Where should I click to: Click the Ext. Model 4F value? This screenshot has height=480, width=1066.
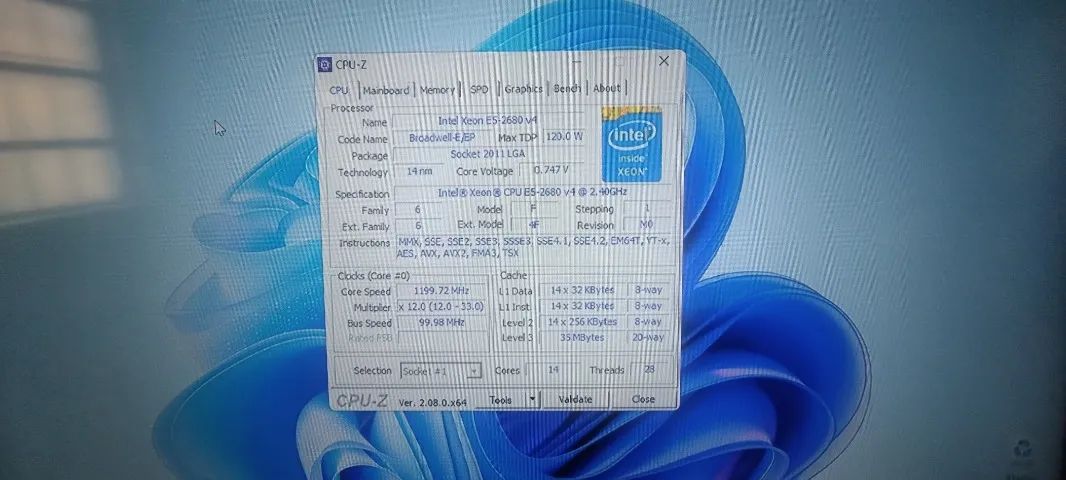point(534,225)
